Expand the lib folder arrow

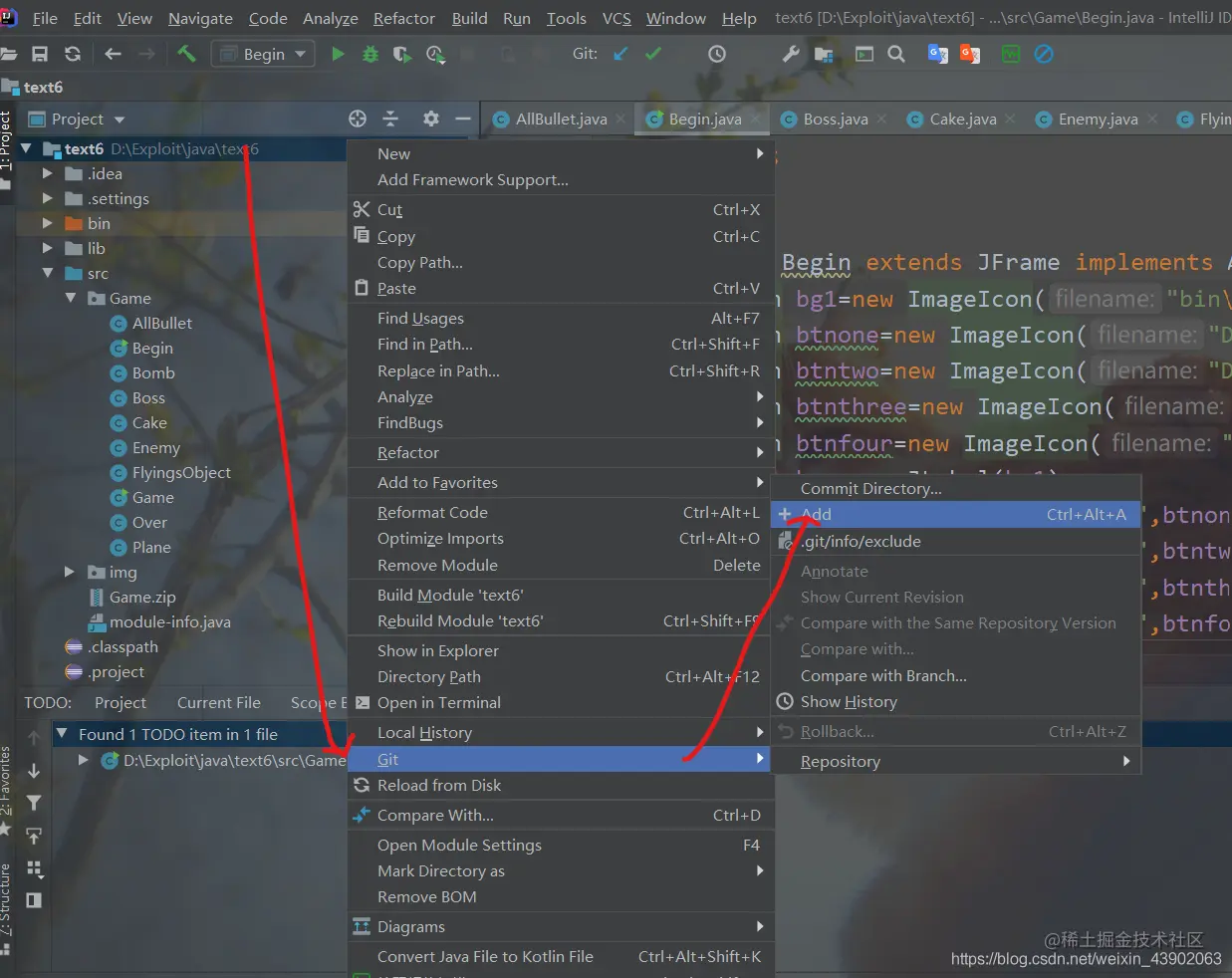(48, 248)
